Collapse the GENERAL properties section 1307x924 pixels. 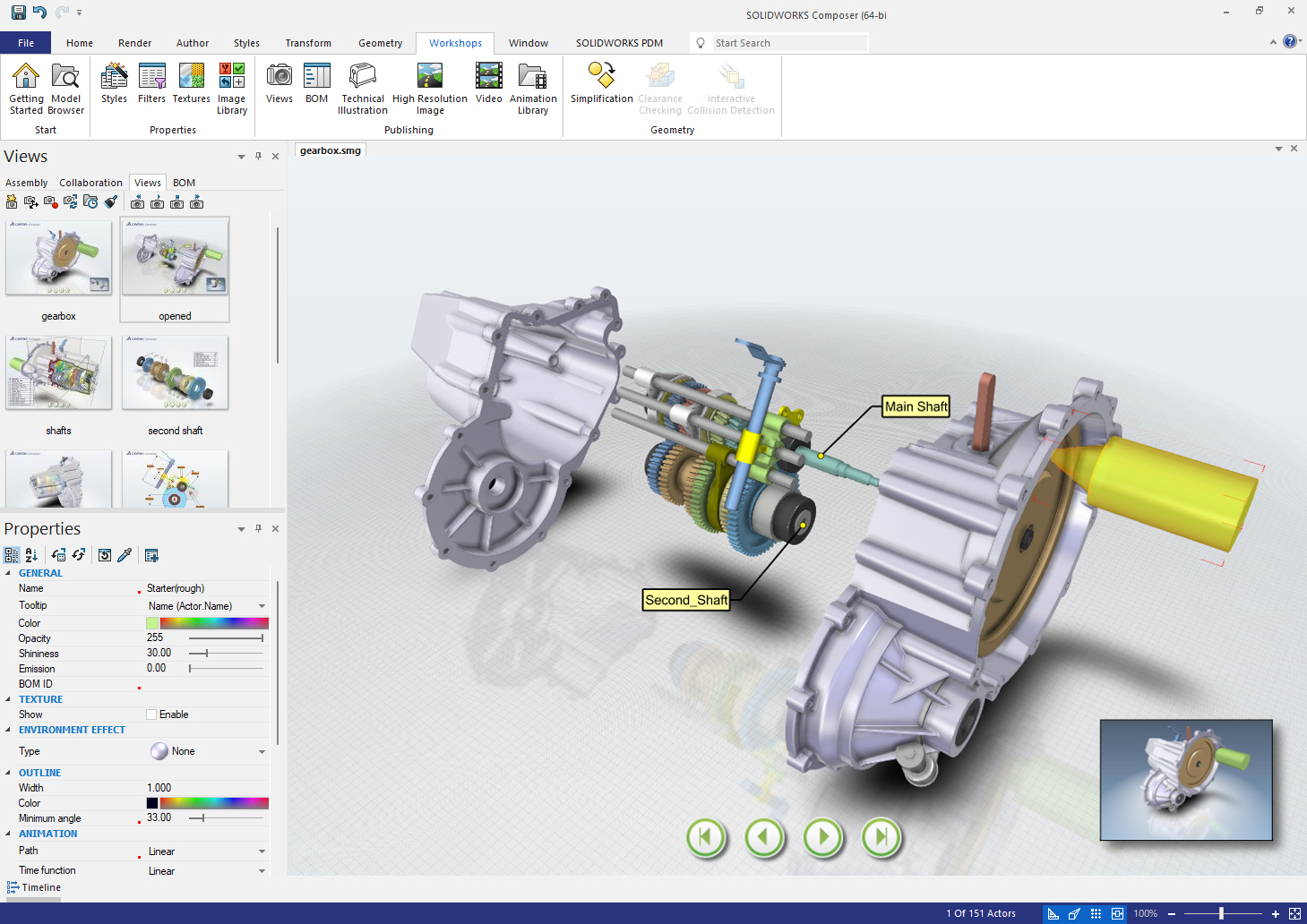point(9,573)
